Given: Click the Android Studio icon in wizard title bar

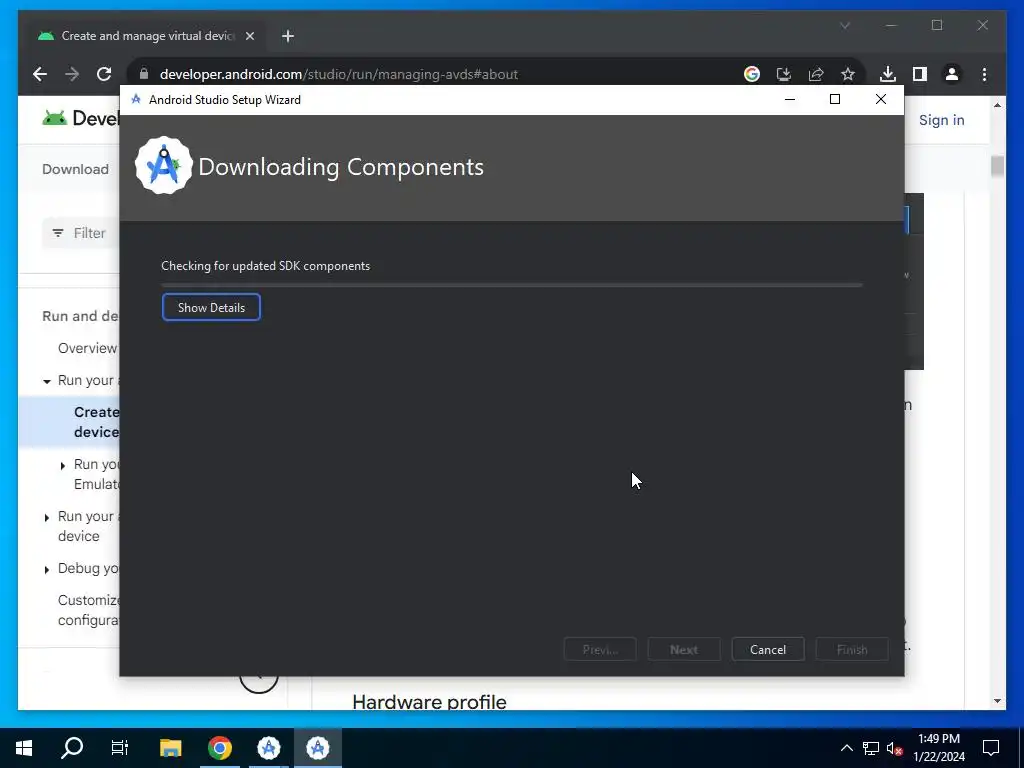Looking at the screenshot, I should click(136, 99).
